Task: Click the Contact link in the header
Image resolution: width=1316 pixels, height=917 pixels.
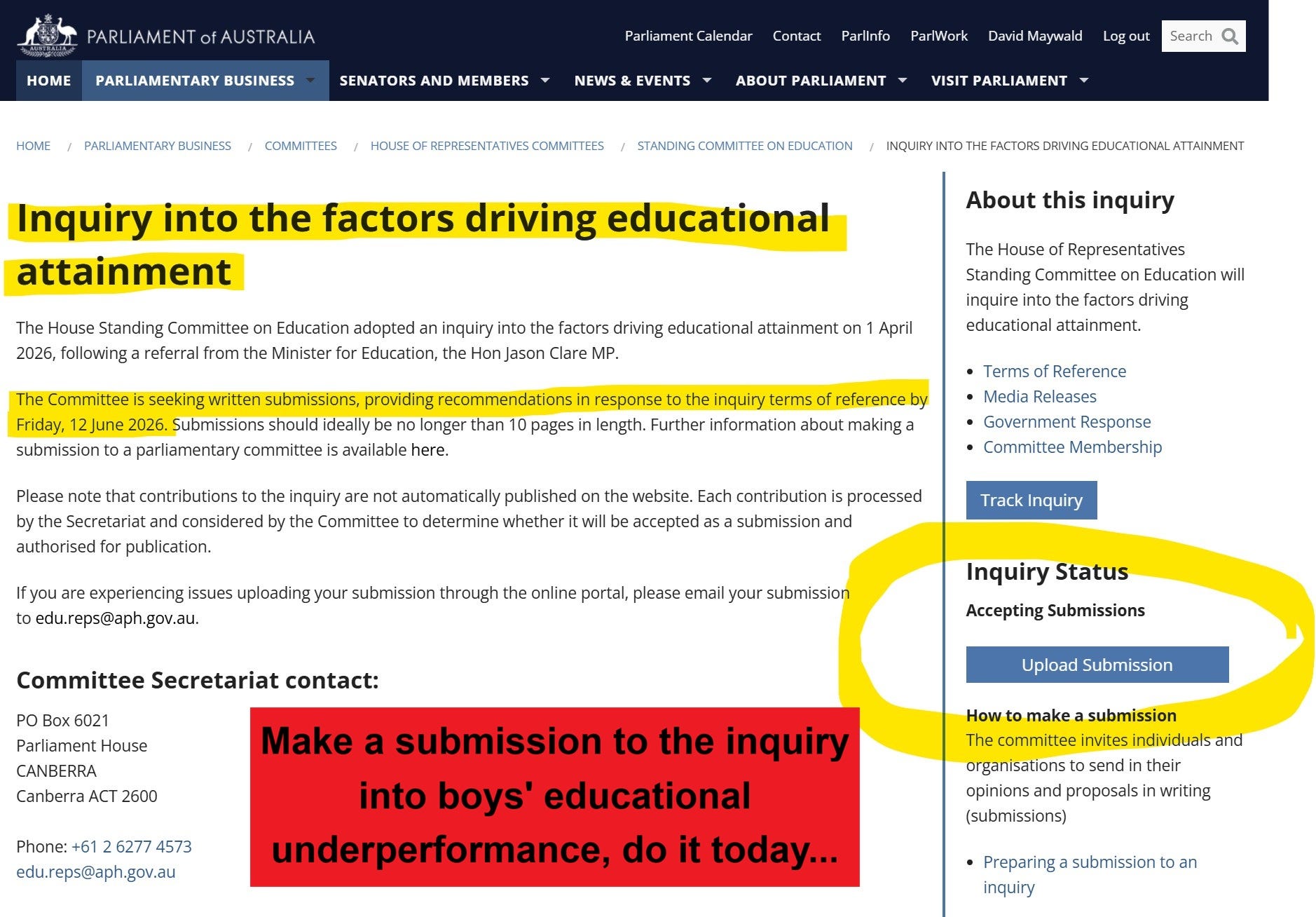Action: pyautogui.click(x=797, y=36)
